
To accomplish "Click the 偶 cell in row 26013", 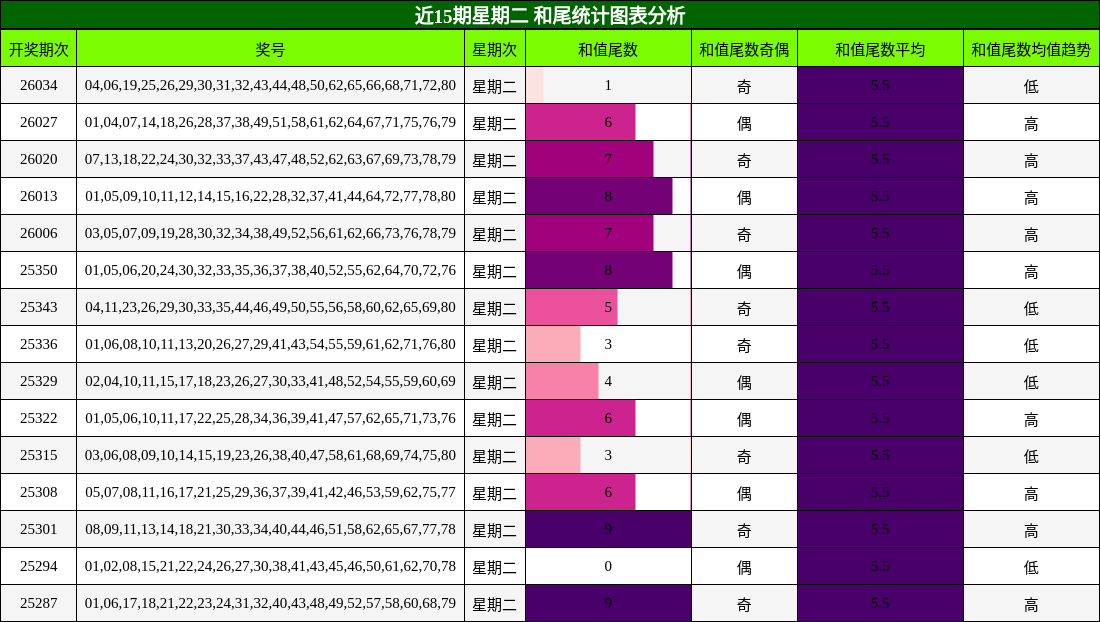I will 745,195.
